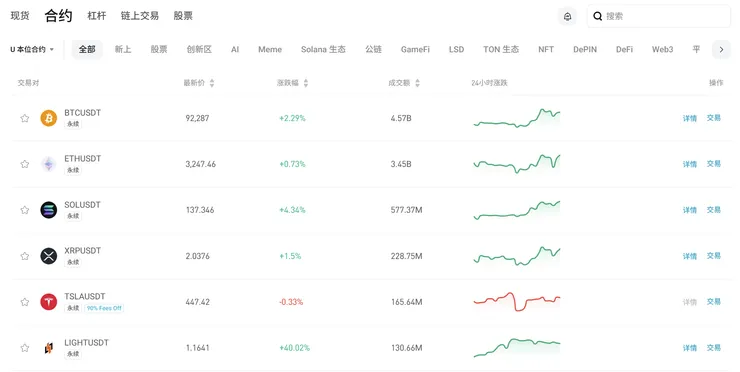Select the NFT category filter

[x=546, y=49]
